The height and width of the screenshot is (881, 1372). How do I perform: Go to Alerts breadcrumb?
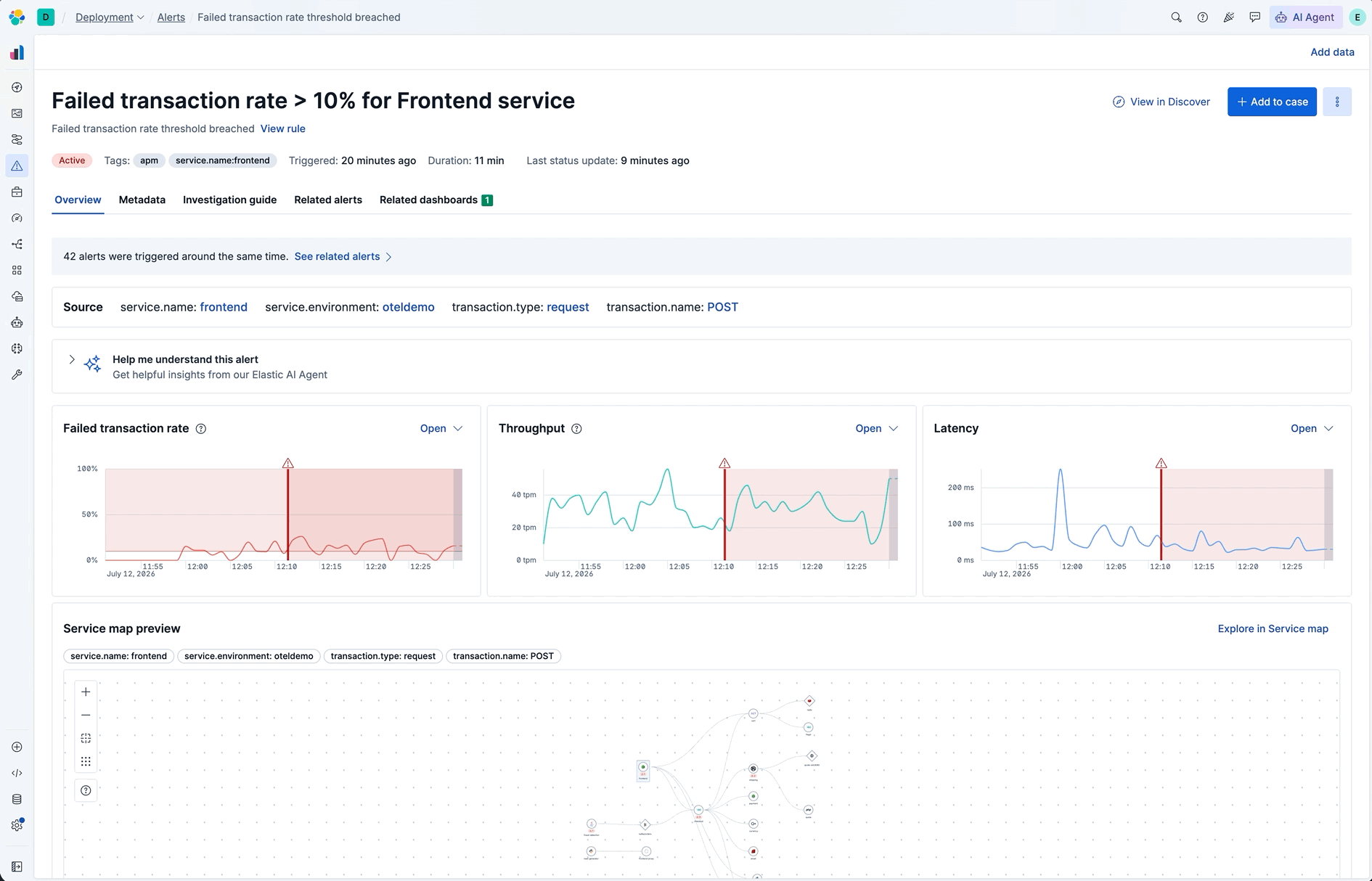[171, 17]
